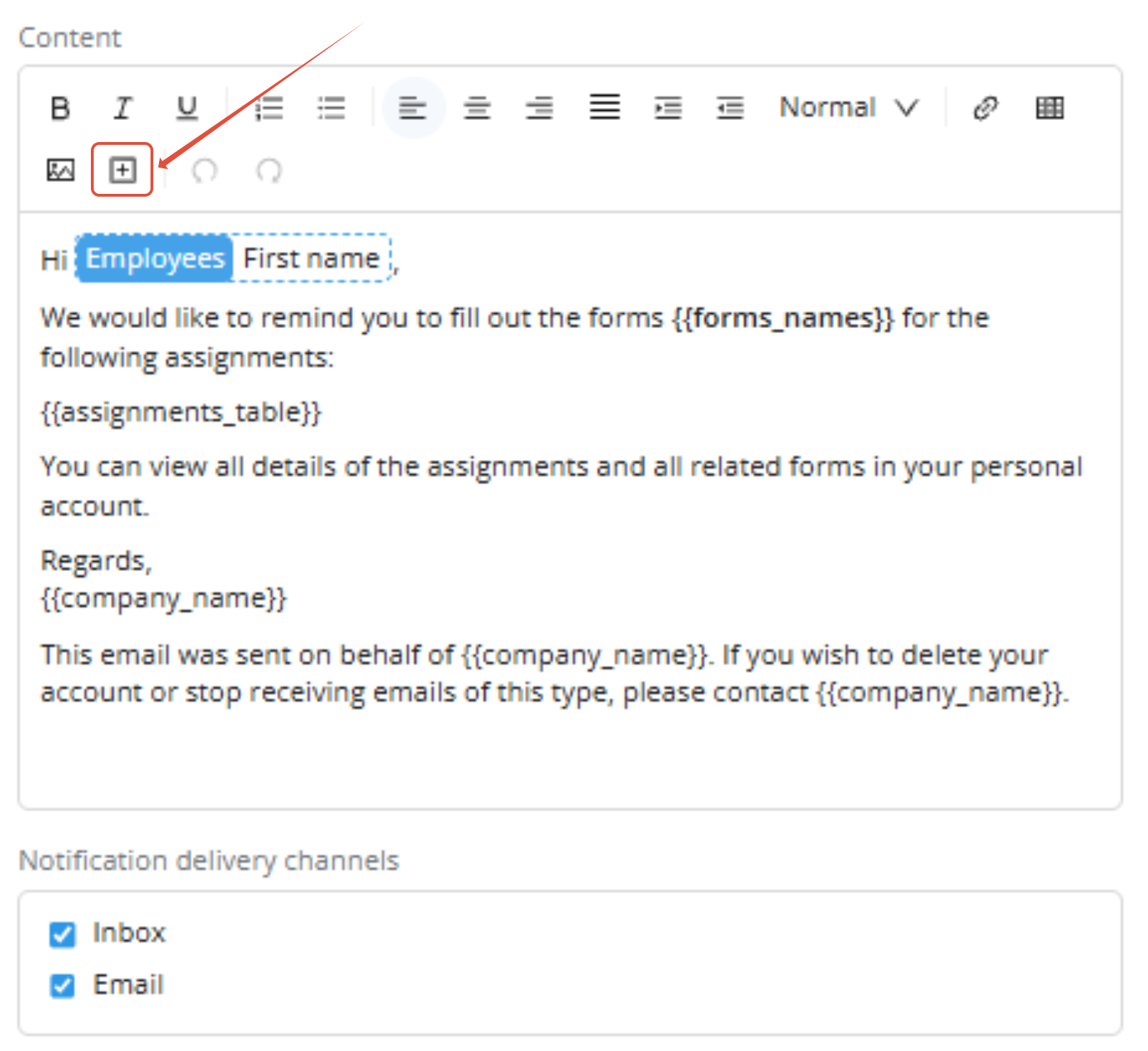Justify the paragraph text
Image resolution: width=1148 pixels, height=1051 pixels.
[605, 107]
